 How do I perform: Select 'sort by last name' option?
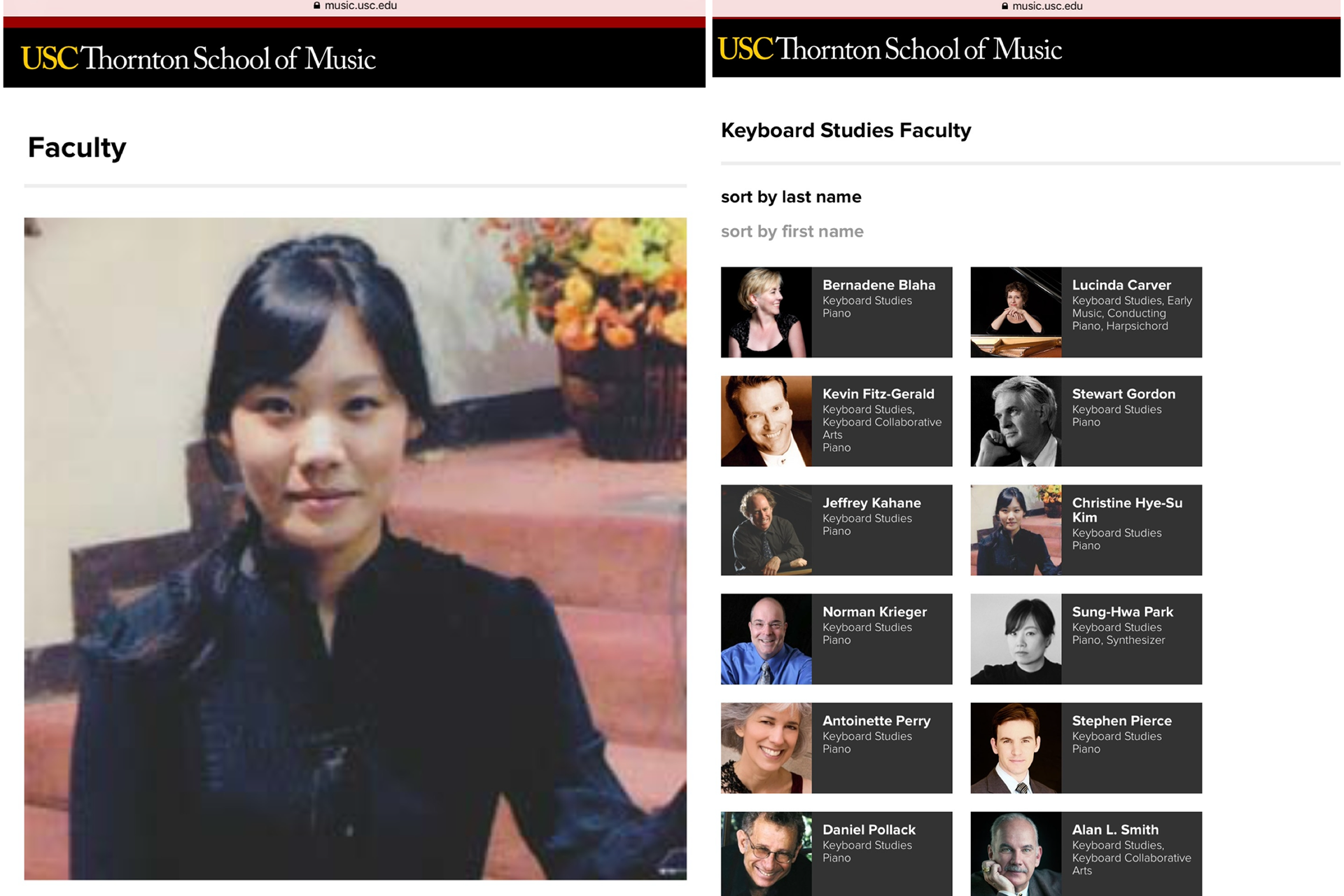pyautogui.click(x=791, y=197)
